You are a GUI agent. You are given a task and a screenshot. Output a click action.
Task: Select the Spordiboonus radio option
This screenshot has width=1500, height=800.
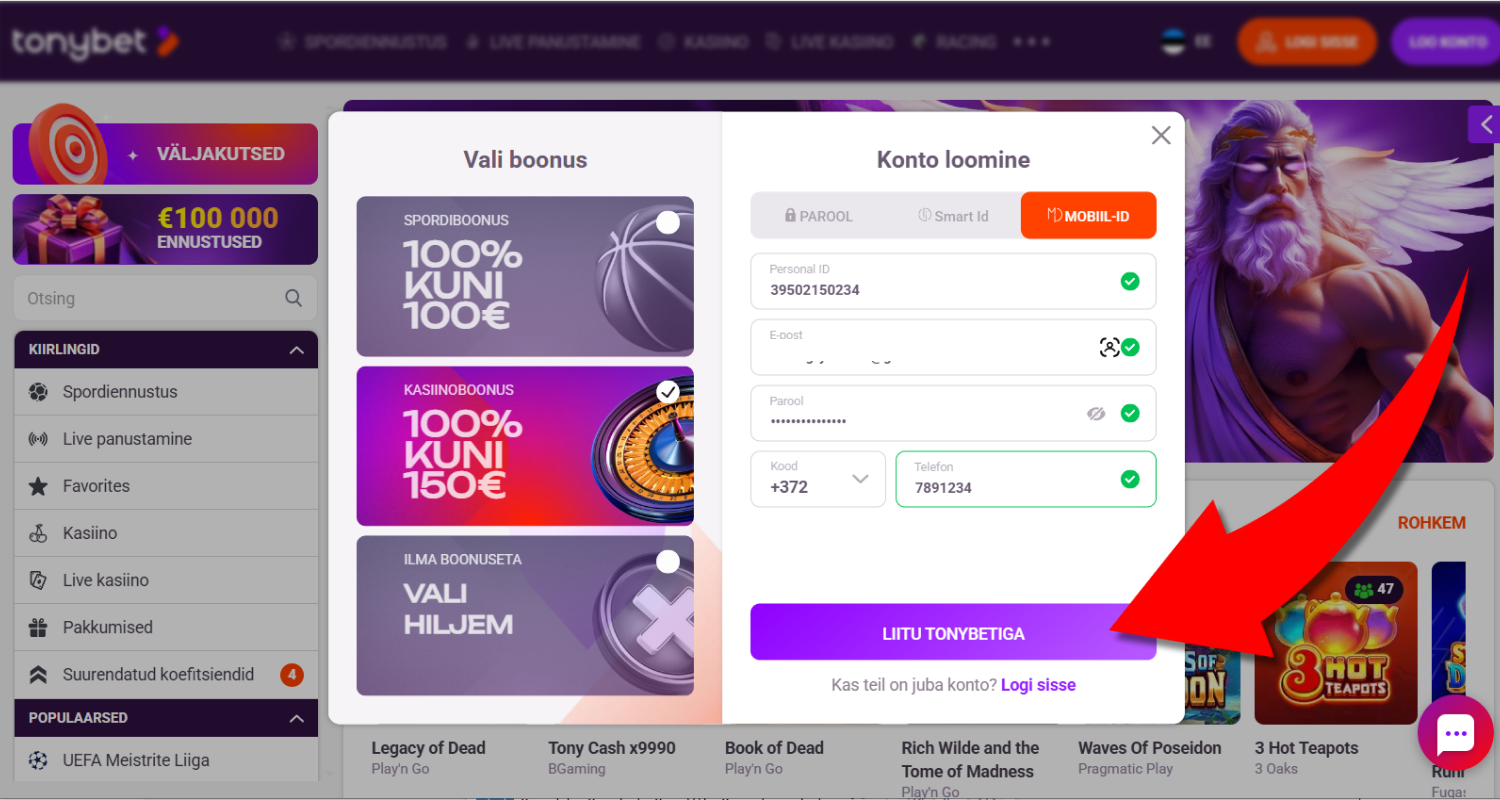[668, 223]
